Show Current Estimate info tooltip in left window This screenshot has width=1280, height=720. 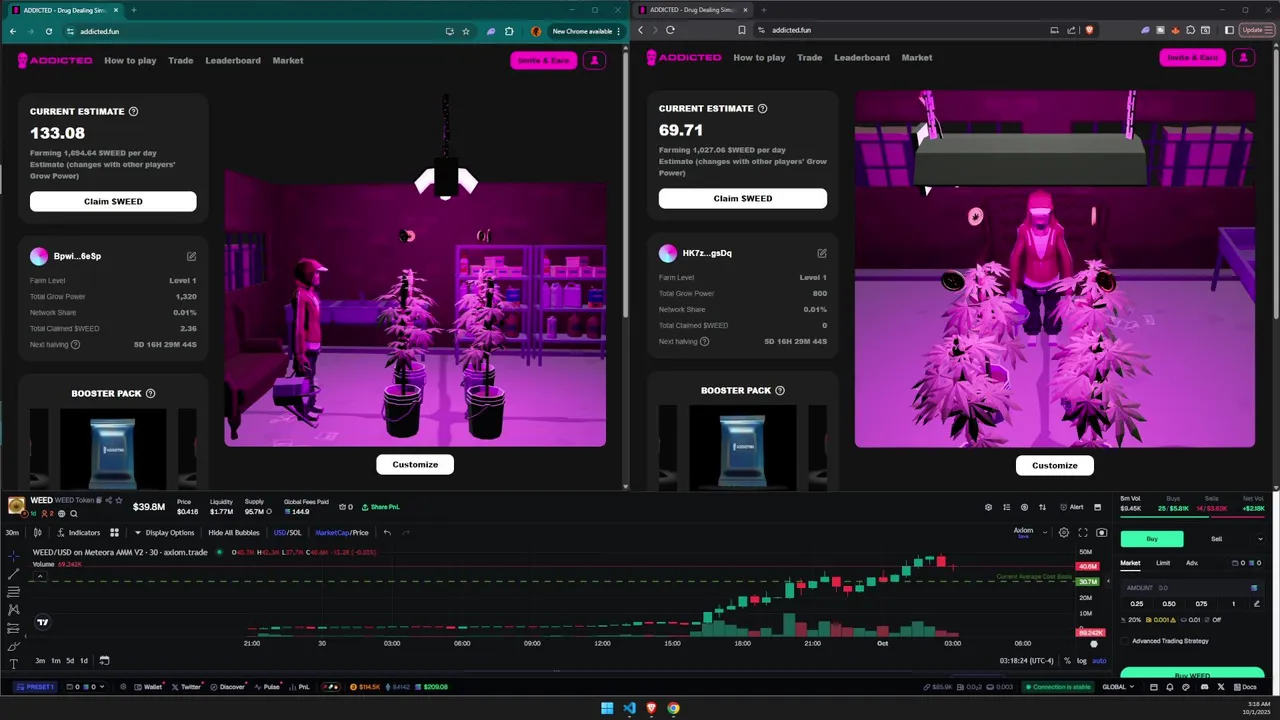pos(134,112)
